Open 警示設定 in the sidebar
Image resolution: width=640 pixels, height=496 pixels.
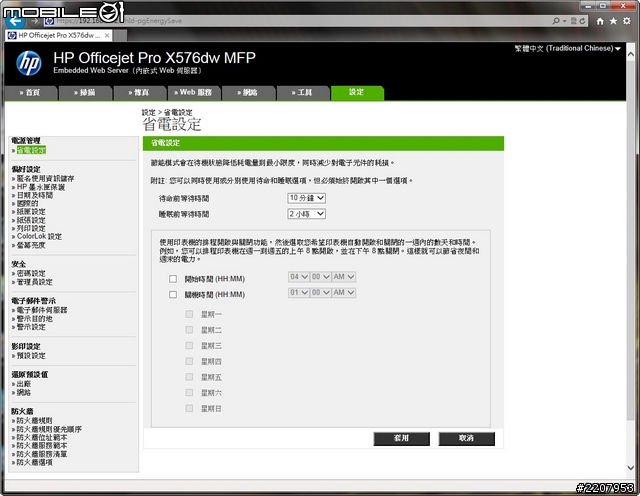pyautogui.click(x=31, y=327)
